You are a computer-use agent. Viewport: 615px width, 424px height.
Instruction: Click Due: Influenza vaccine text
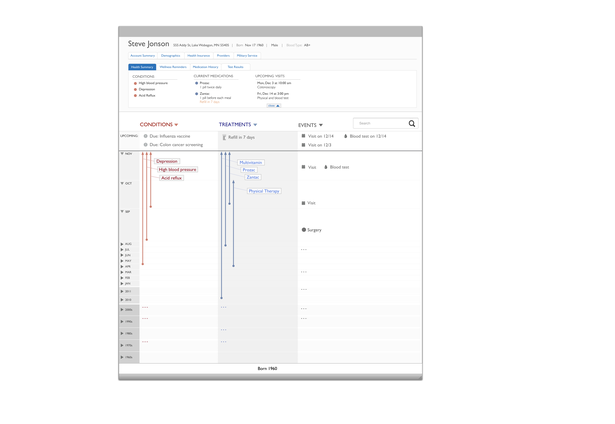coord(169,136)
